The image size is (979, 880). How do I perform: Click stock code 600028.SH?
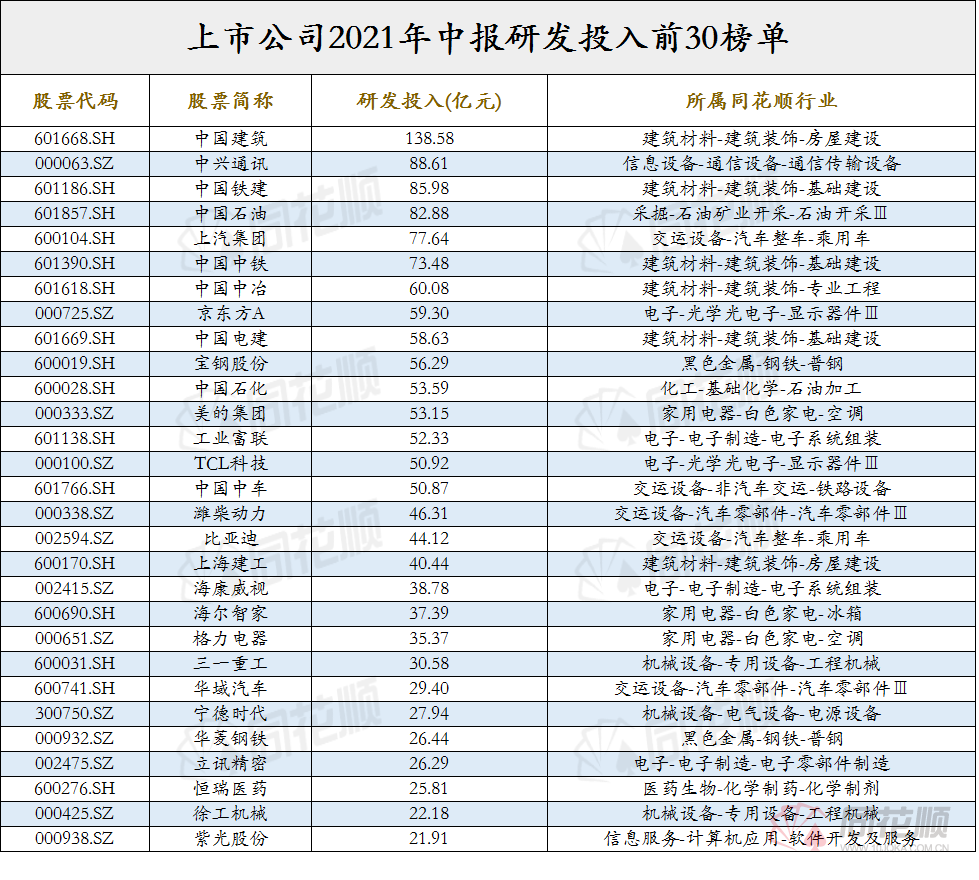74,388
